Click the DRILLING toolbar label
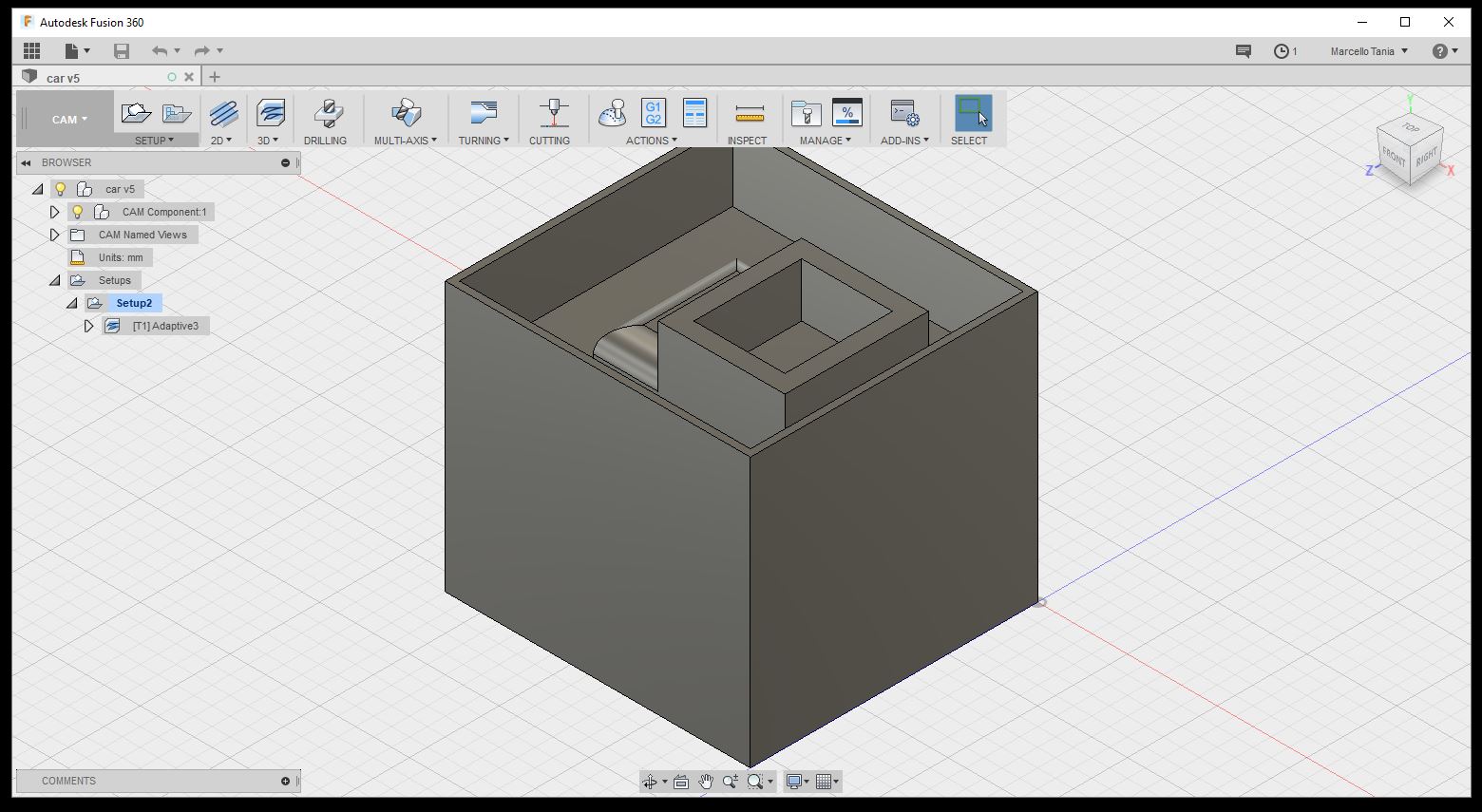1482x812 pixels. (x=325, y=141)
